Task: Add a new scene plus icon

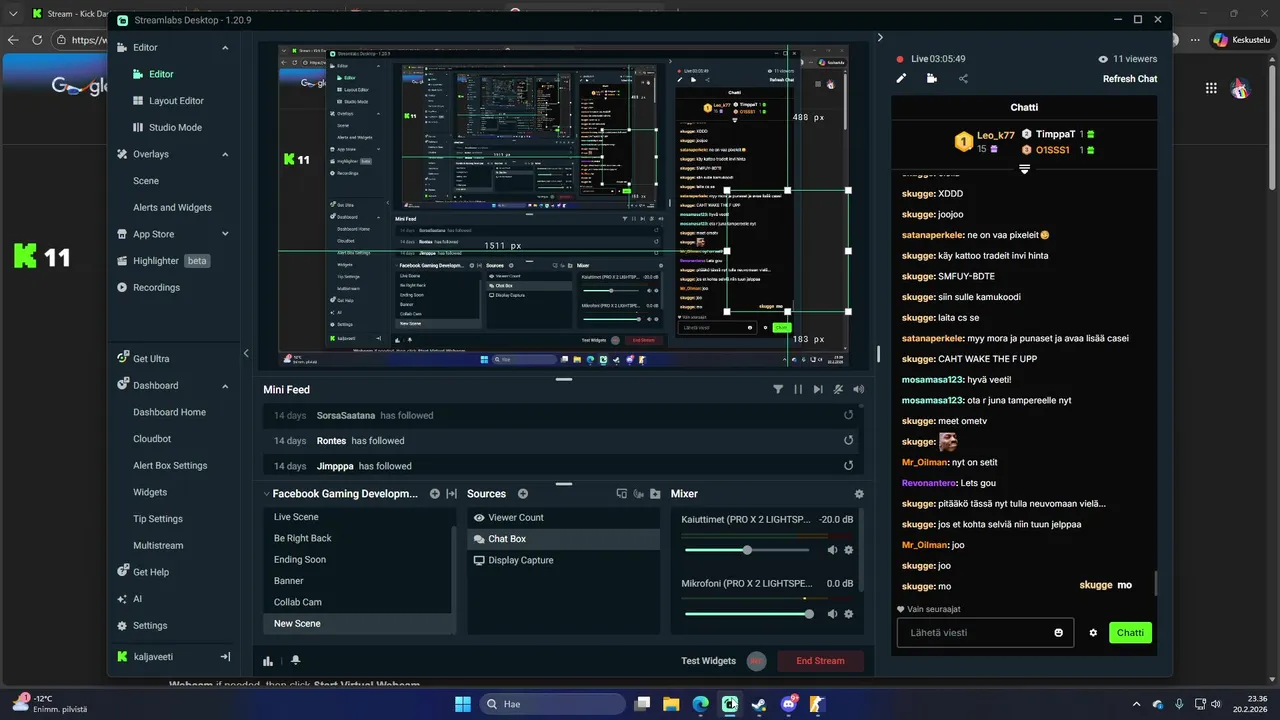Action: (x=435, y=494)
